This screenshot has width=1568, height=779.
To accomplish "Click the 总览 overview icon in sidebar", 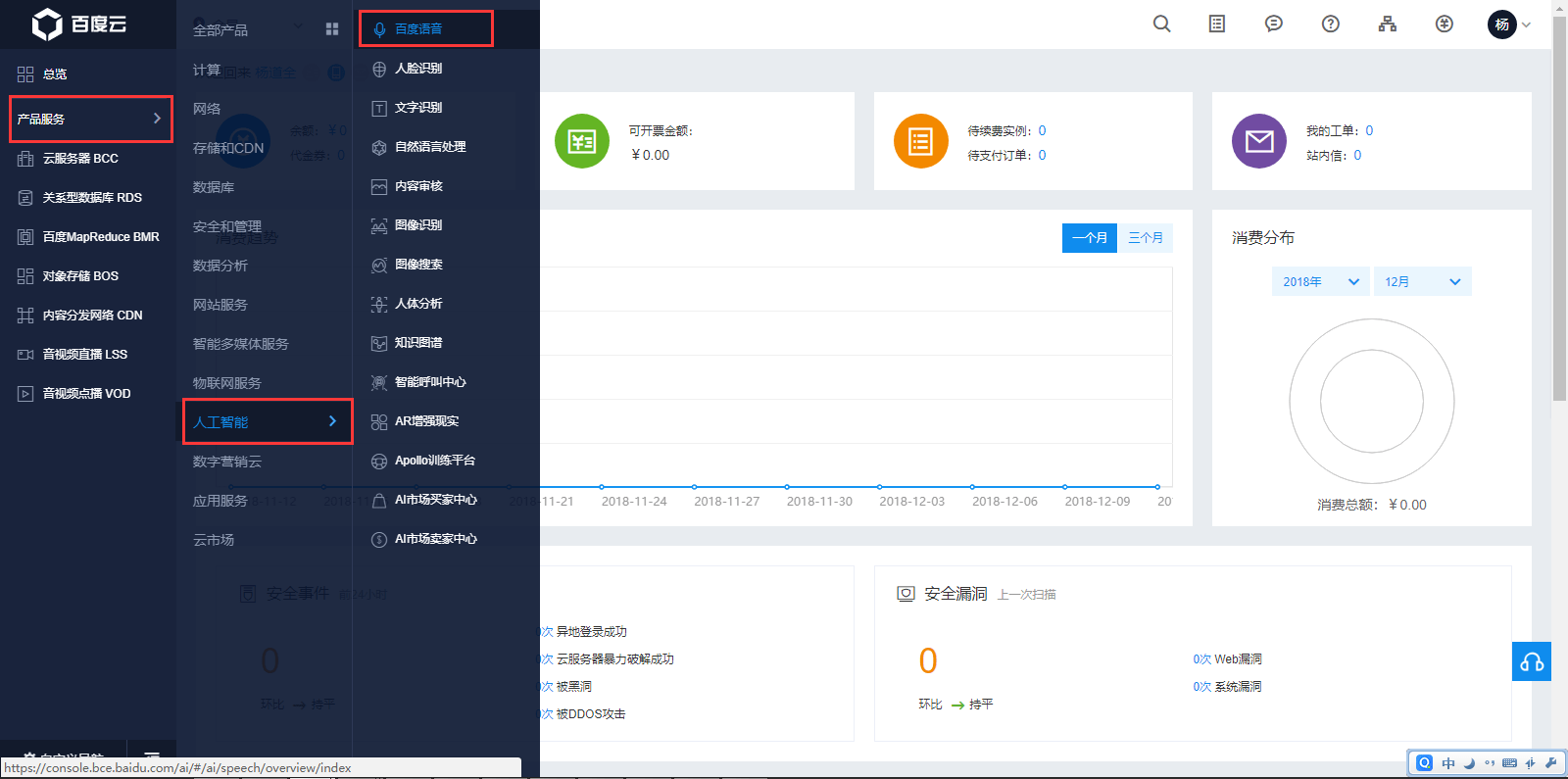I will click(25, 74).
